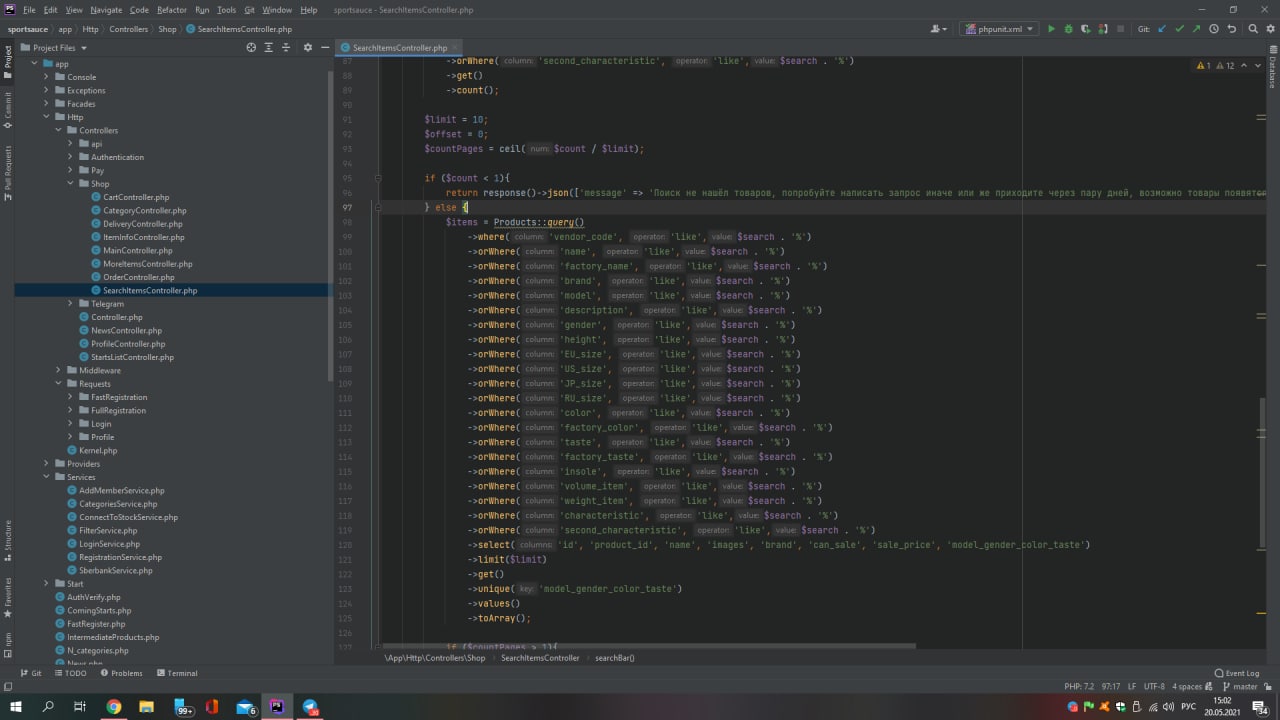The image size is (1280, 720).
Task: Push commits with the Git push arrow
Action: click(x=1196, y=29)
